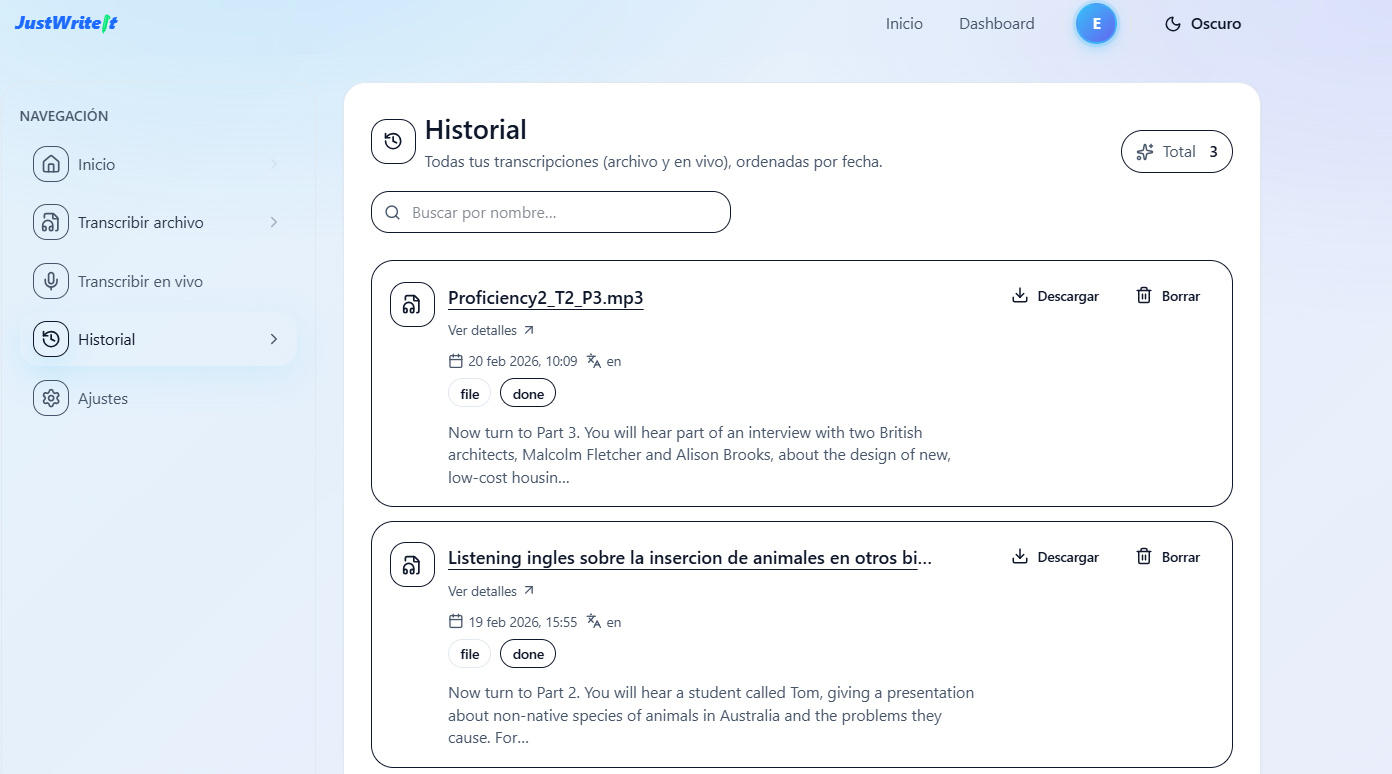Open Ajustes settings gear icon

pyautogui.click(x=51, y=398)
